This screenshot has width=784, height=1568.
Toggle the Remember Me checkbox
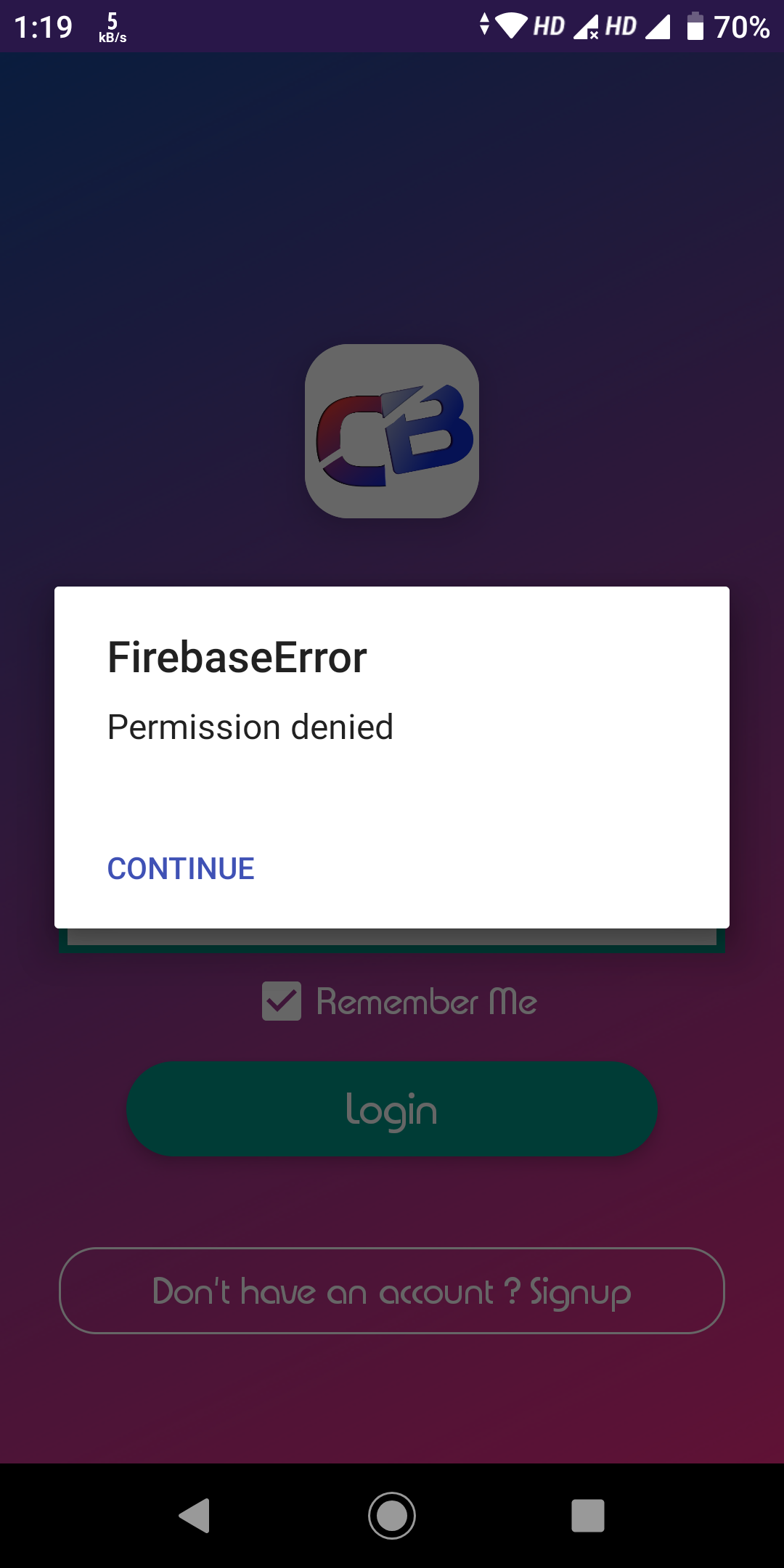(282, 1001)
